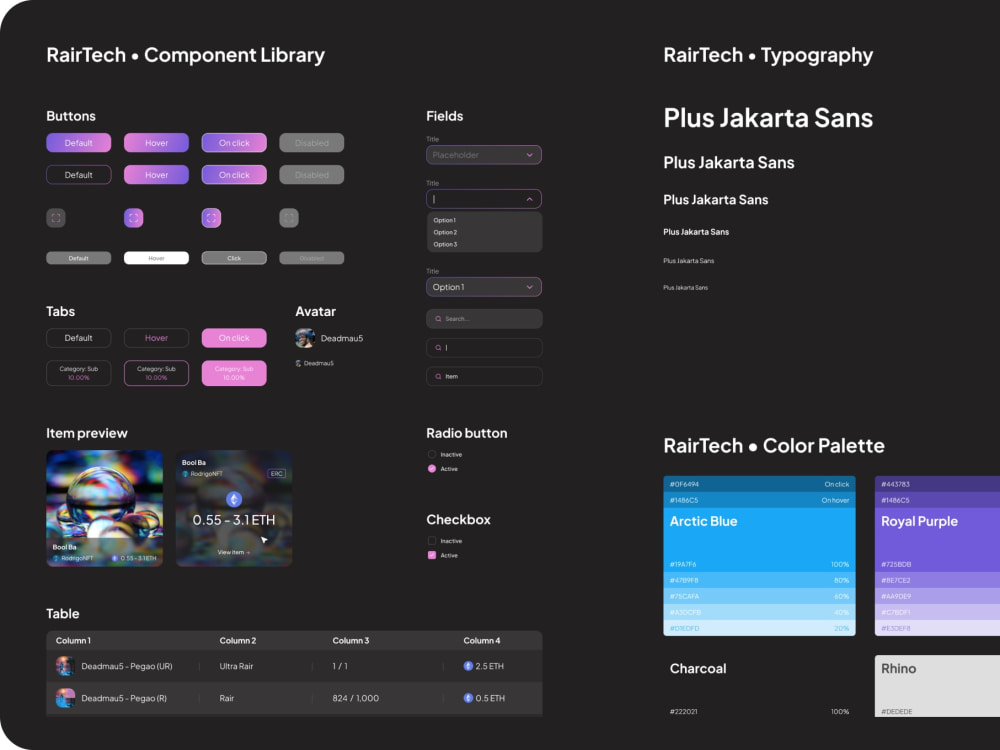Click the Column 3 table header

(351, 640)
